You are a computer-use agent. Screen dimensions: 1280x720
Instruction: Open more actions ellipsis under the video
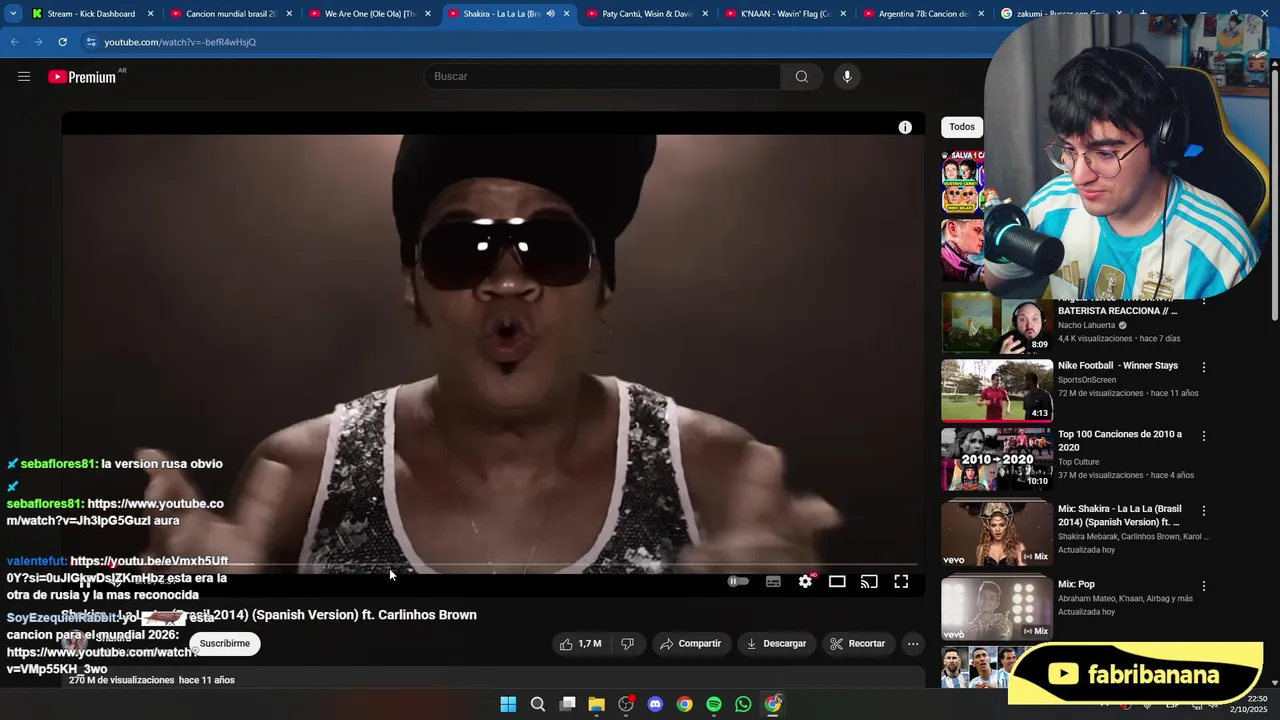(913, 644)
